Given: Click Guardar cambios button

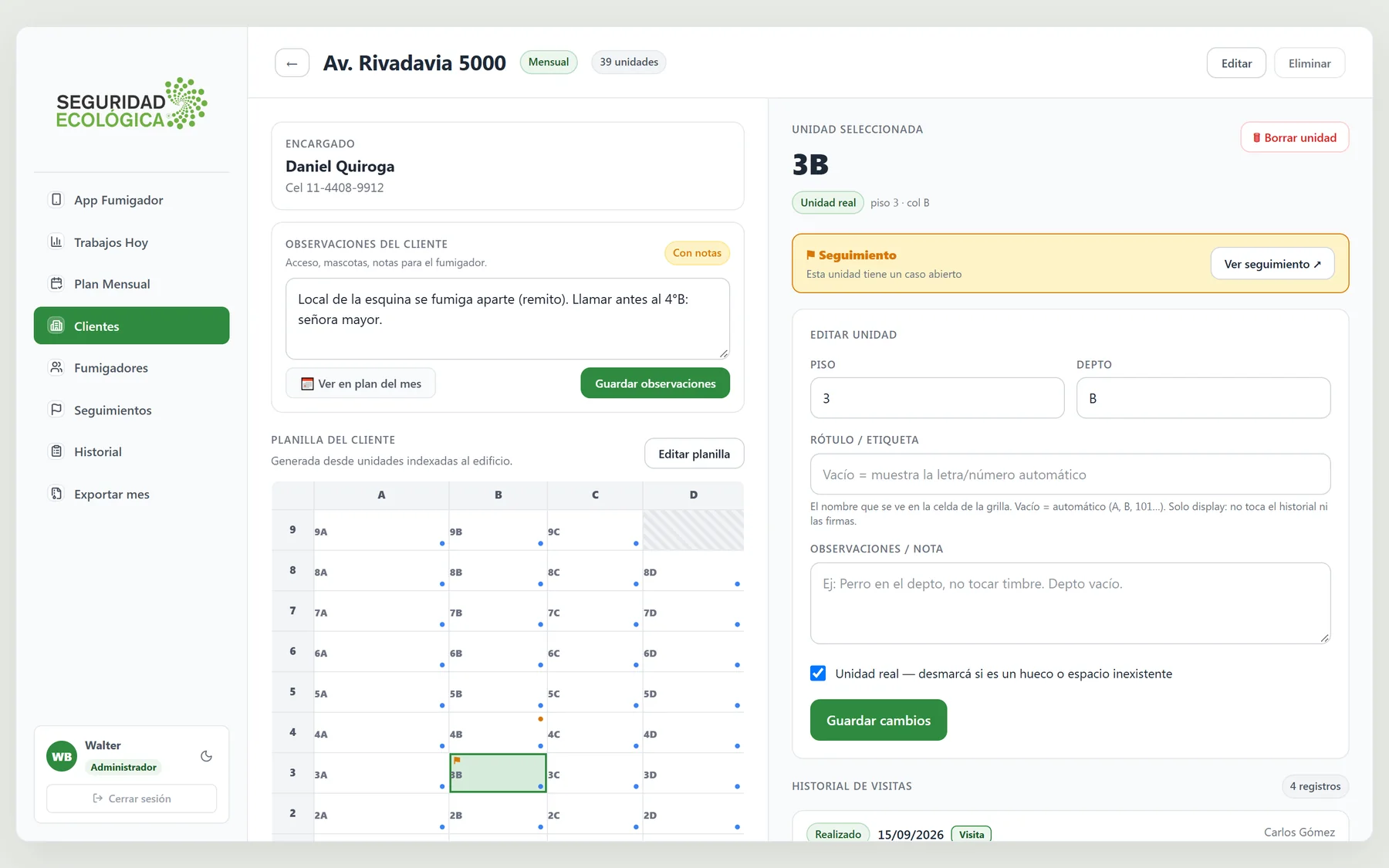Looking at the screenshot, I should pos(878,720).
